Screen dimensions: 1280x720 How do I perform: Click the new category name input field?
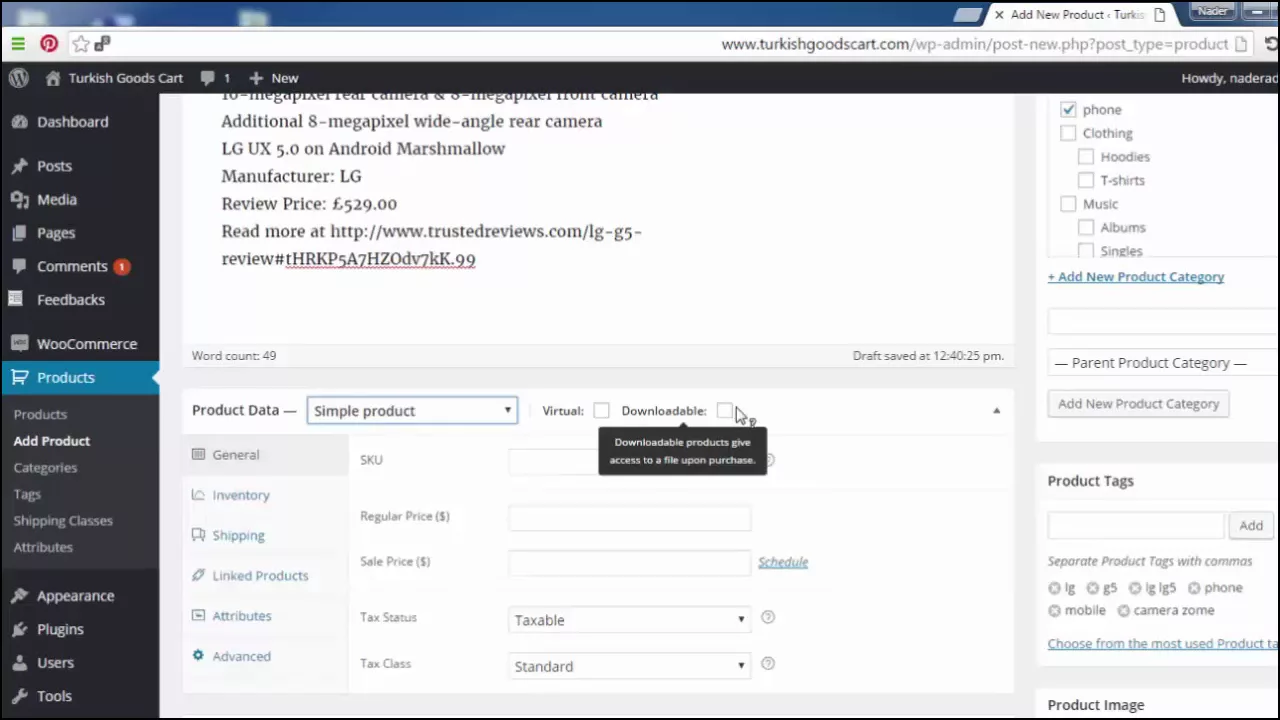(x=1163, y=321)
